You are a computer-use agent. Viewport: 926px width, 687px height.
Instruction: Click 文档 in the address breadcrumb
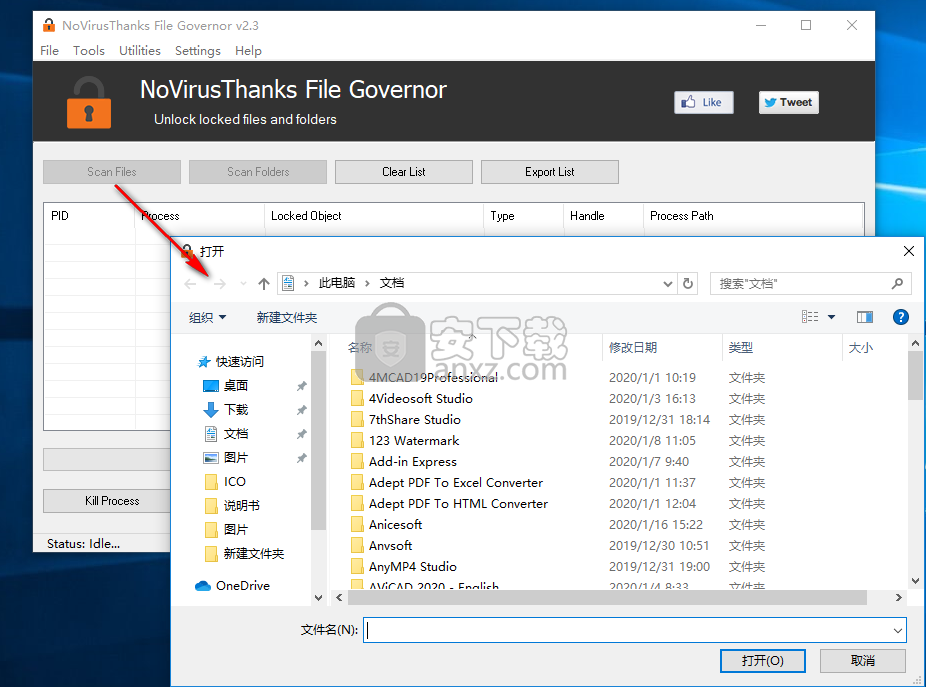pos(392,283)
